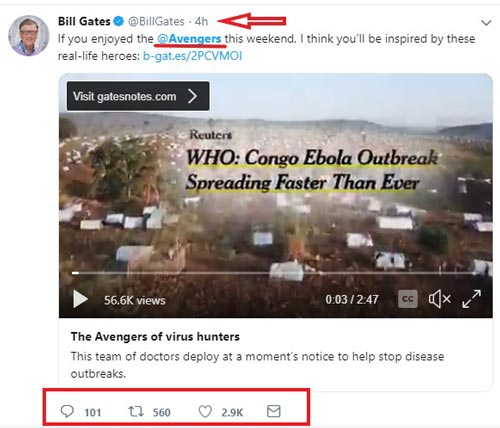Image resolution: width=500 pixels, height=428 pixels.
Task: Play the Ebola outbreak video
Action: tap(80, 299)
